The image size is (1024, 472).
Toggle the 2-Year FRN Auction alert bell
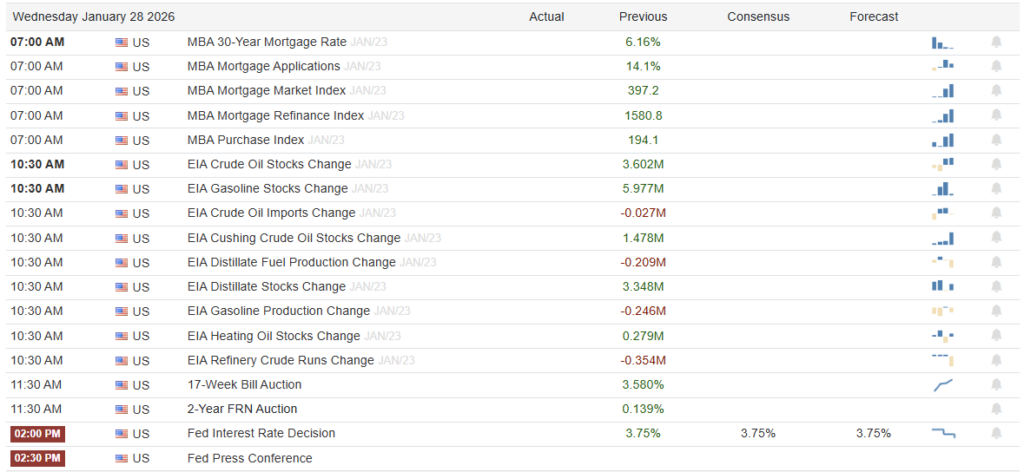(x=996, y=409)
